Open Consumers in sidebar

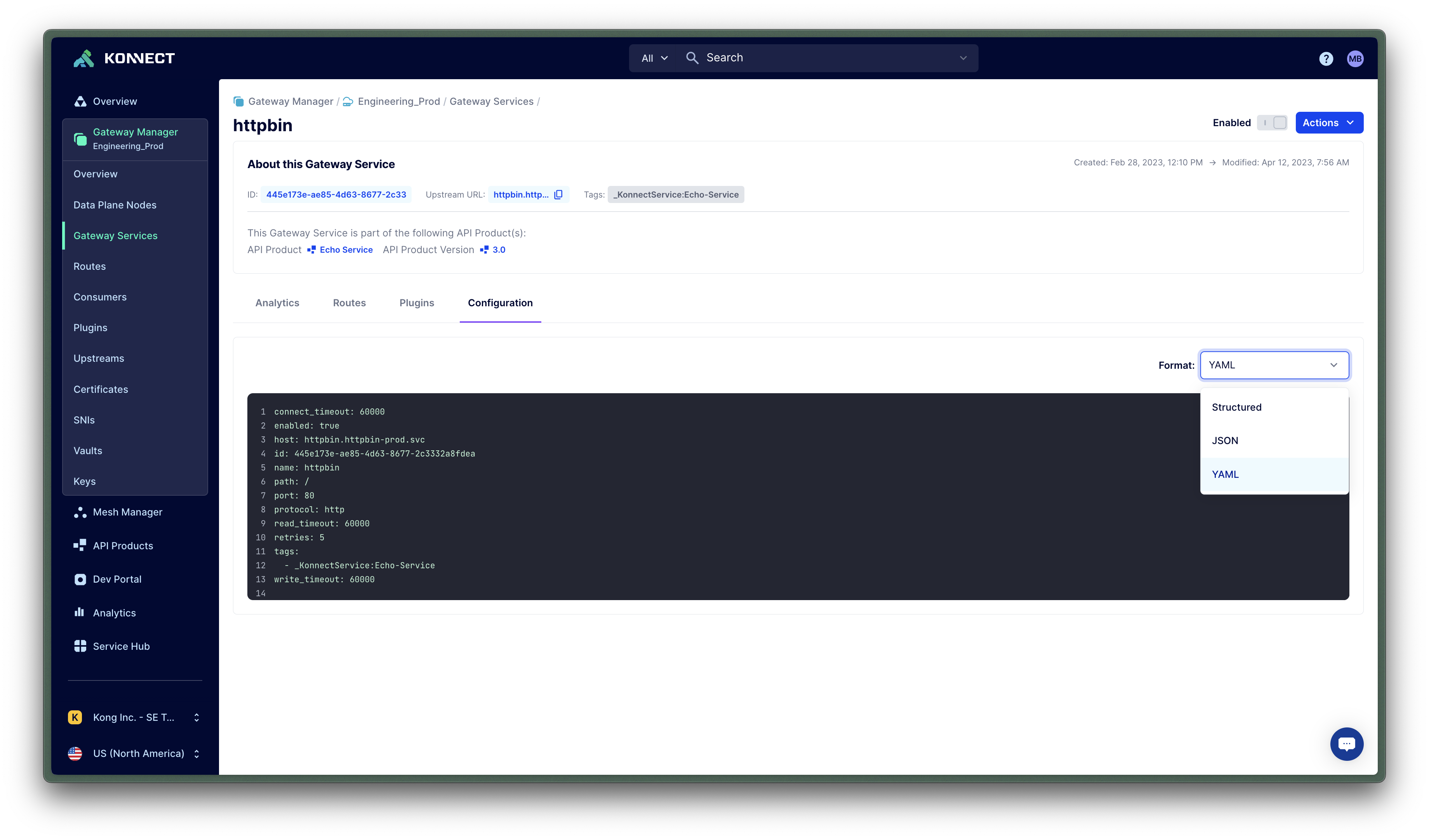click(x=135, y=297)
